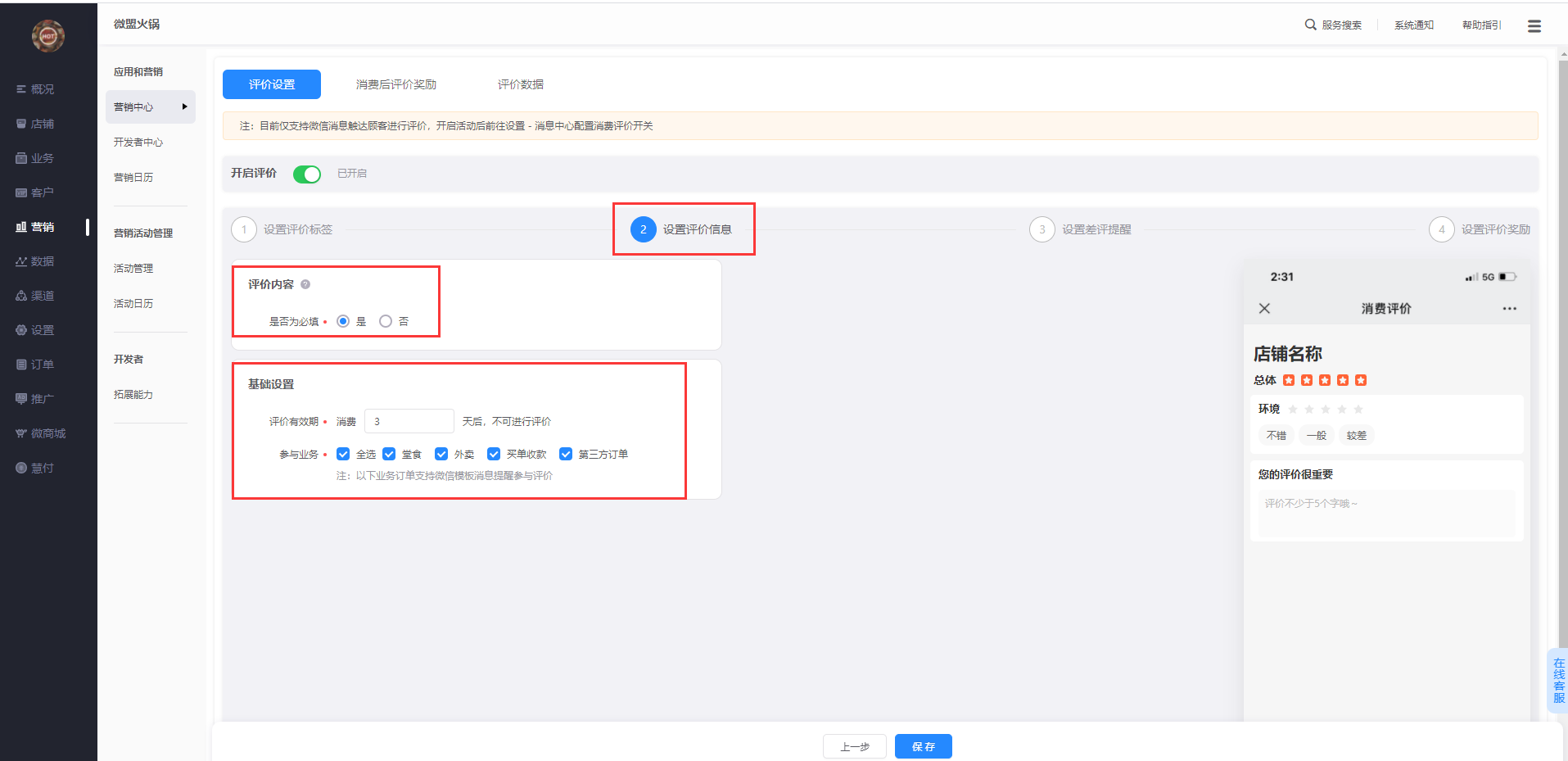The width and height of the screenshot is (1568, 761).
Task: Click the 保存 button
Action: [924, 746]
